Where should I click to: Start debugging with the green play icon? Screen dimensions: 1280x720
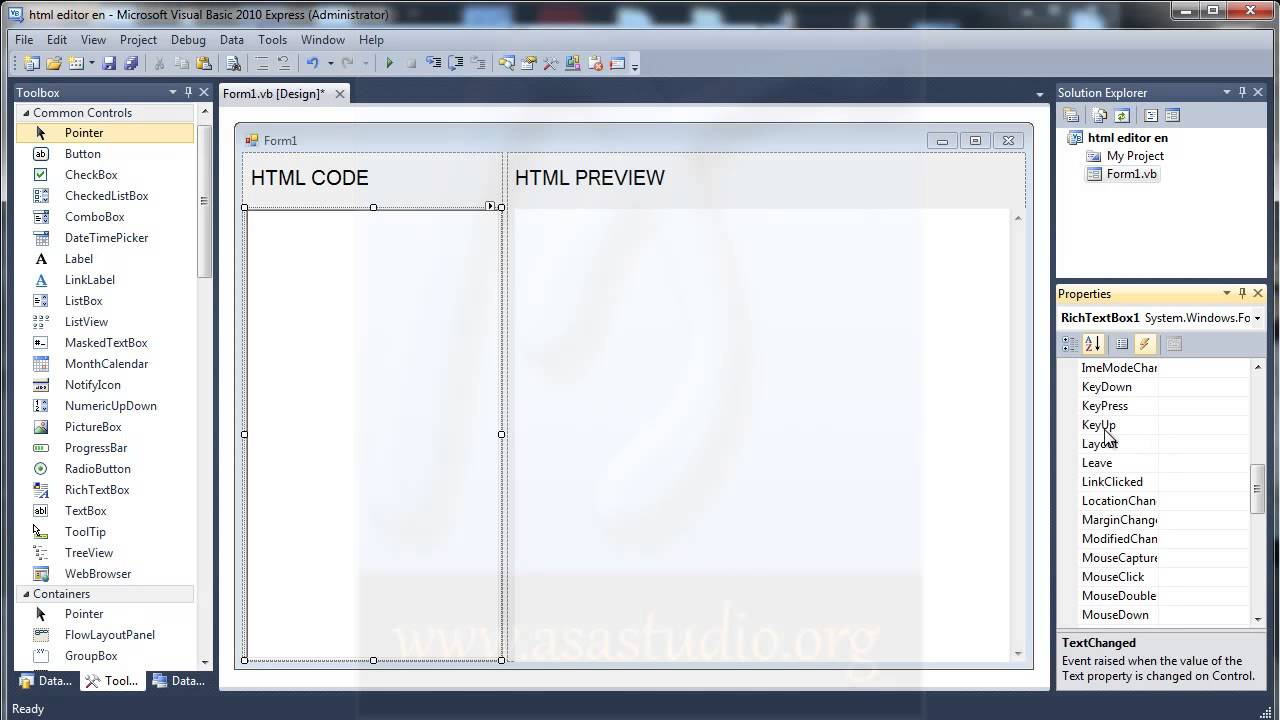[389, 63]
